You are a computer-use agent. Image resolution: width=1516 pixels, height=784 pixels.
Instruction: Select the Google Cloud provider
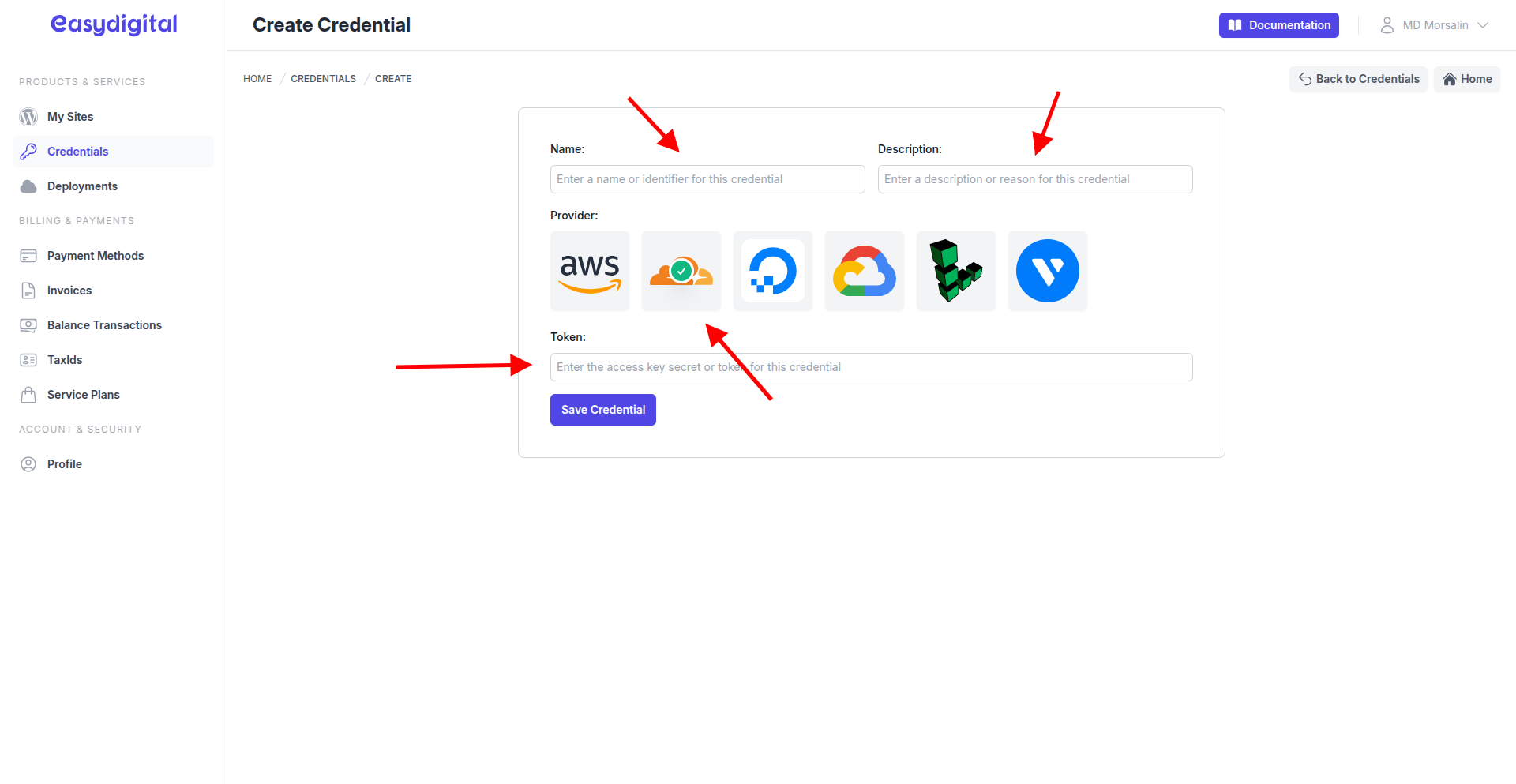click(864, 271)
